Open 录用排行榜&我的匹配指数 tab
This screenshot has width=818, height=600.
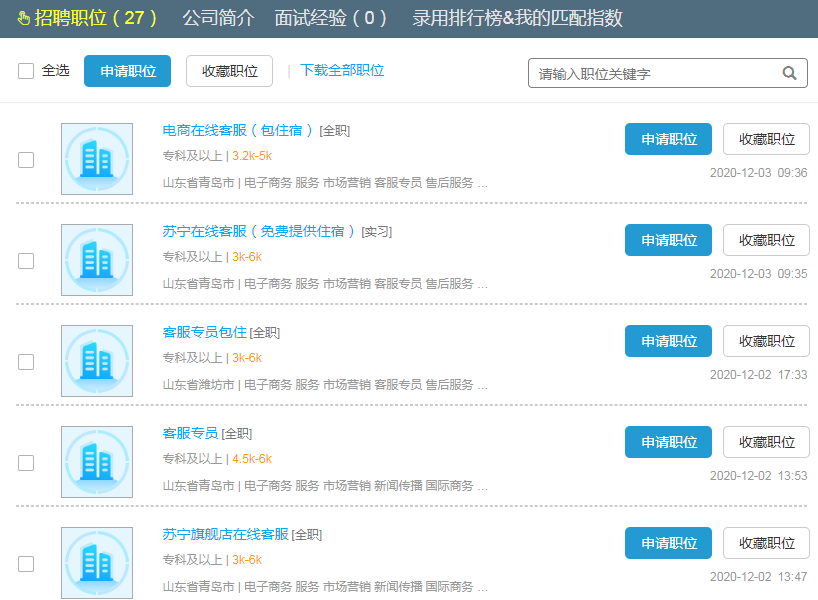pos(517,18)
